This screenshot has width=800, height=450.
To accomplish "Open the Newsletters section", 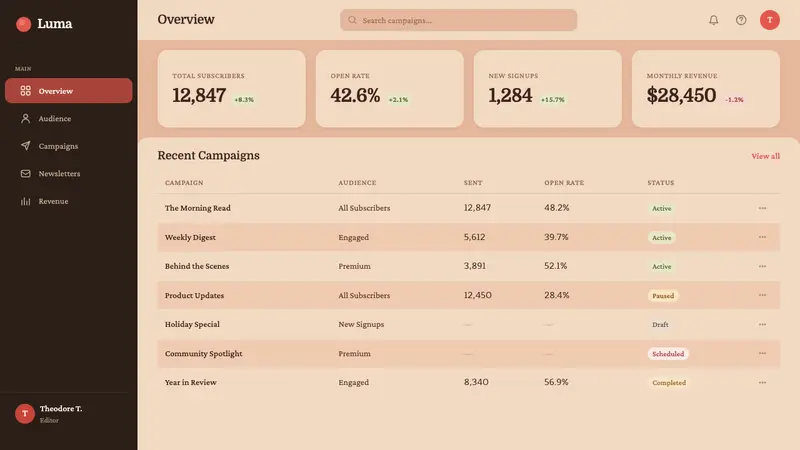I will [x=69, y=173].
